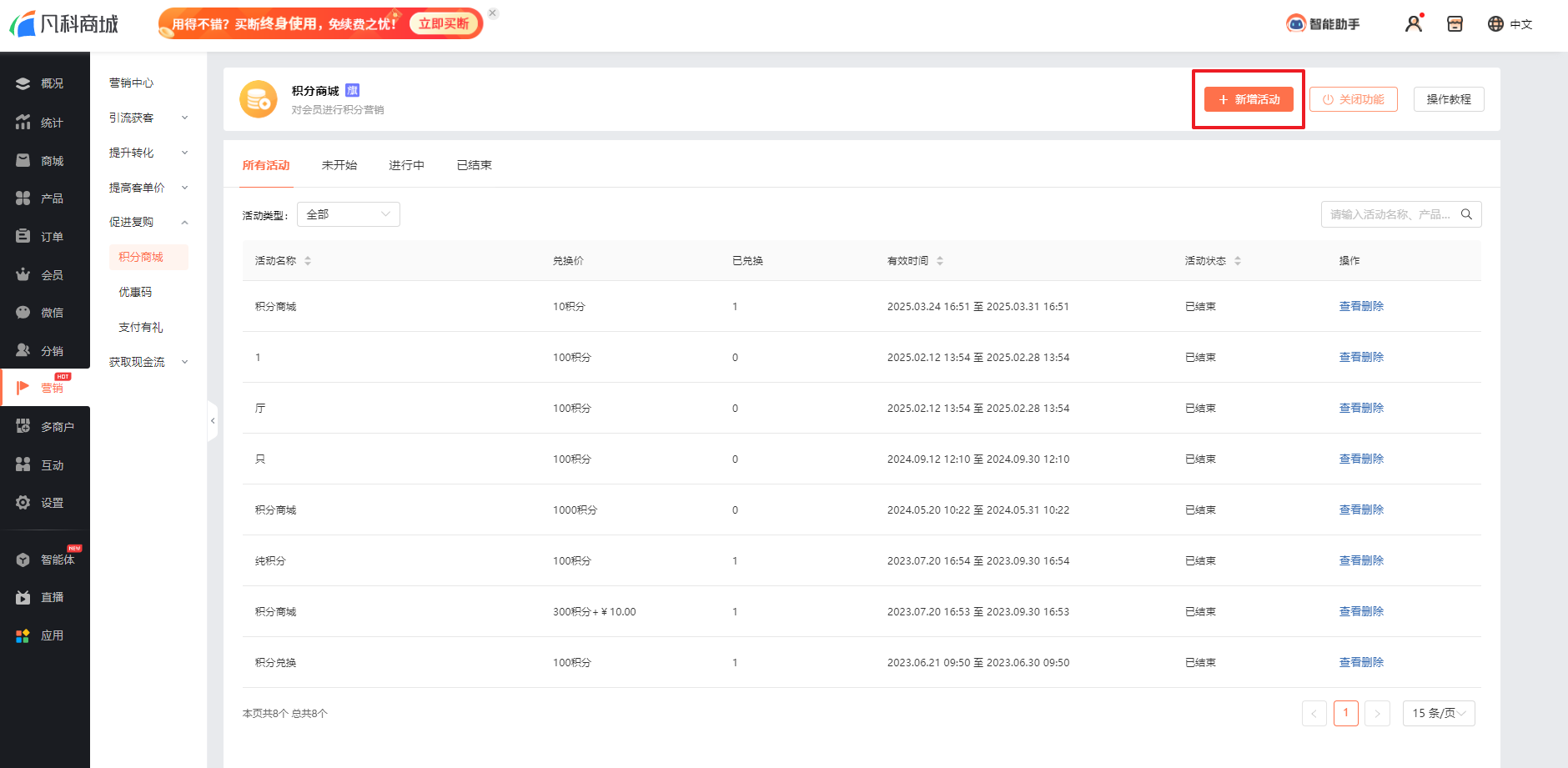Open the 活动类型 全部 dropdown
The image size is (1568, 768).
[x=348, y=214]
